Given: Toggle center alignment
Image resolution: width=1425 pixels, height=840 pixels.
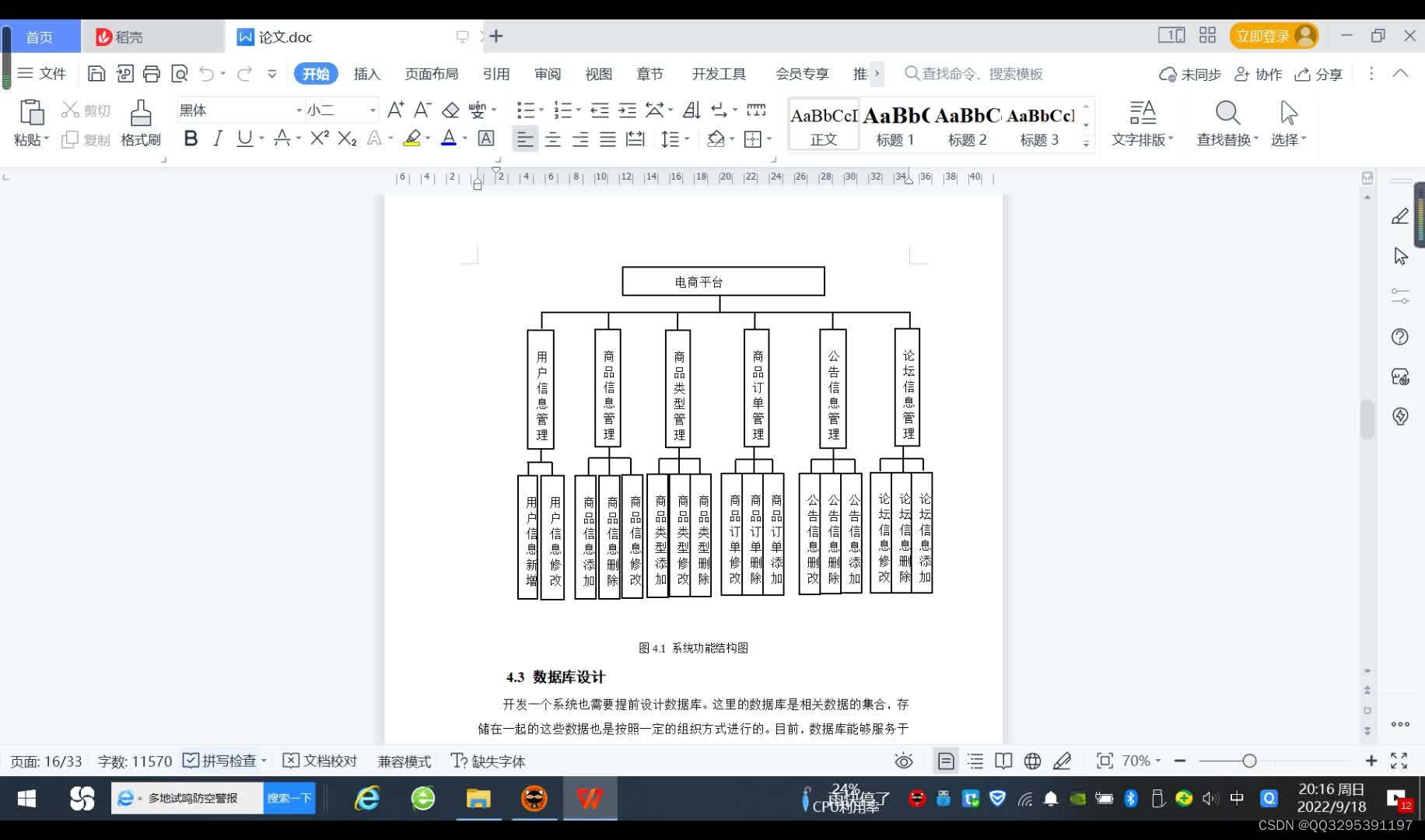Looking at the screenshot, I should [x=553, y=139].
